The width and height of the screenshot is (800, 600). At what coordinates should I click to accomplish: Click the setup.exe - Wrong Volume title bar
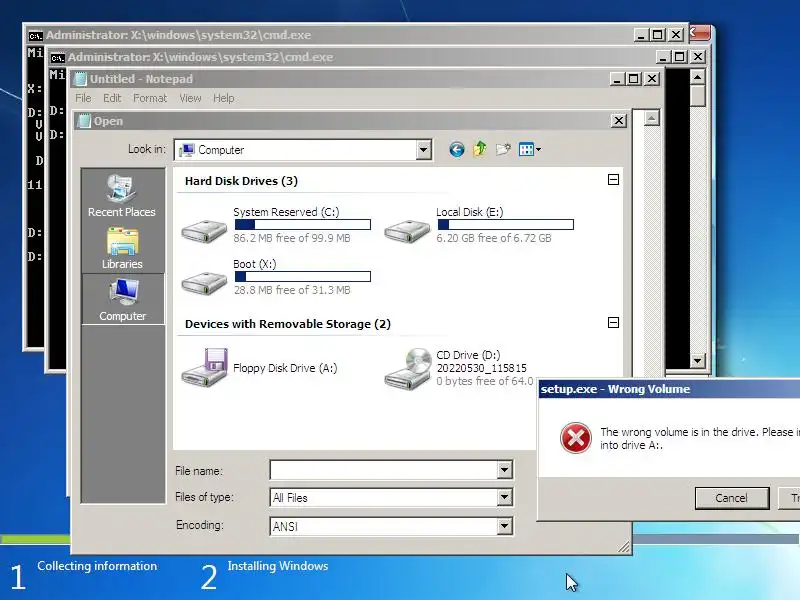669,389
